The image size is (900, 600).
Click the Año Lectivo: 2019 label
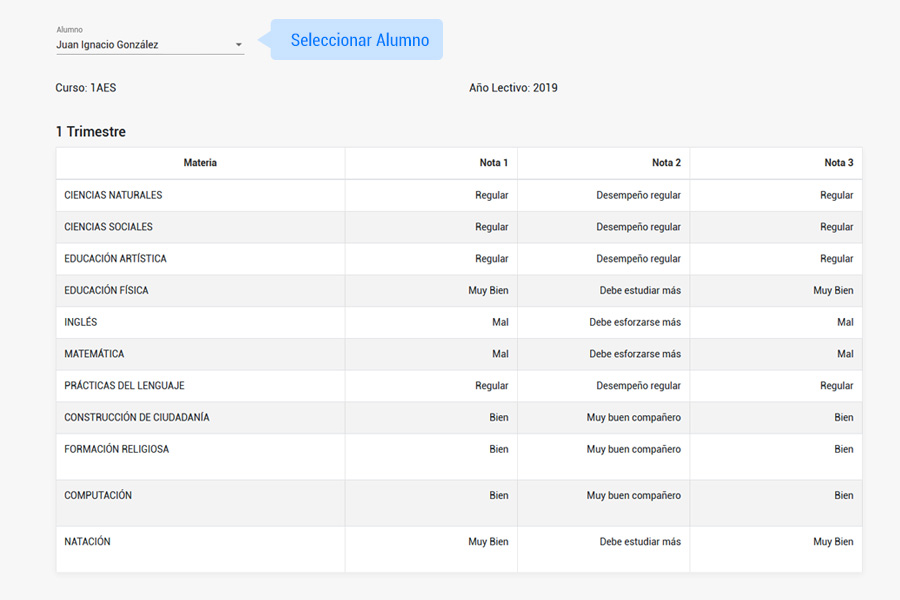513,88
